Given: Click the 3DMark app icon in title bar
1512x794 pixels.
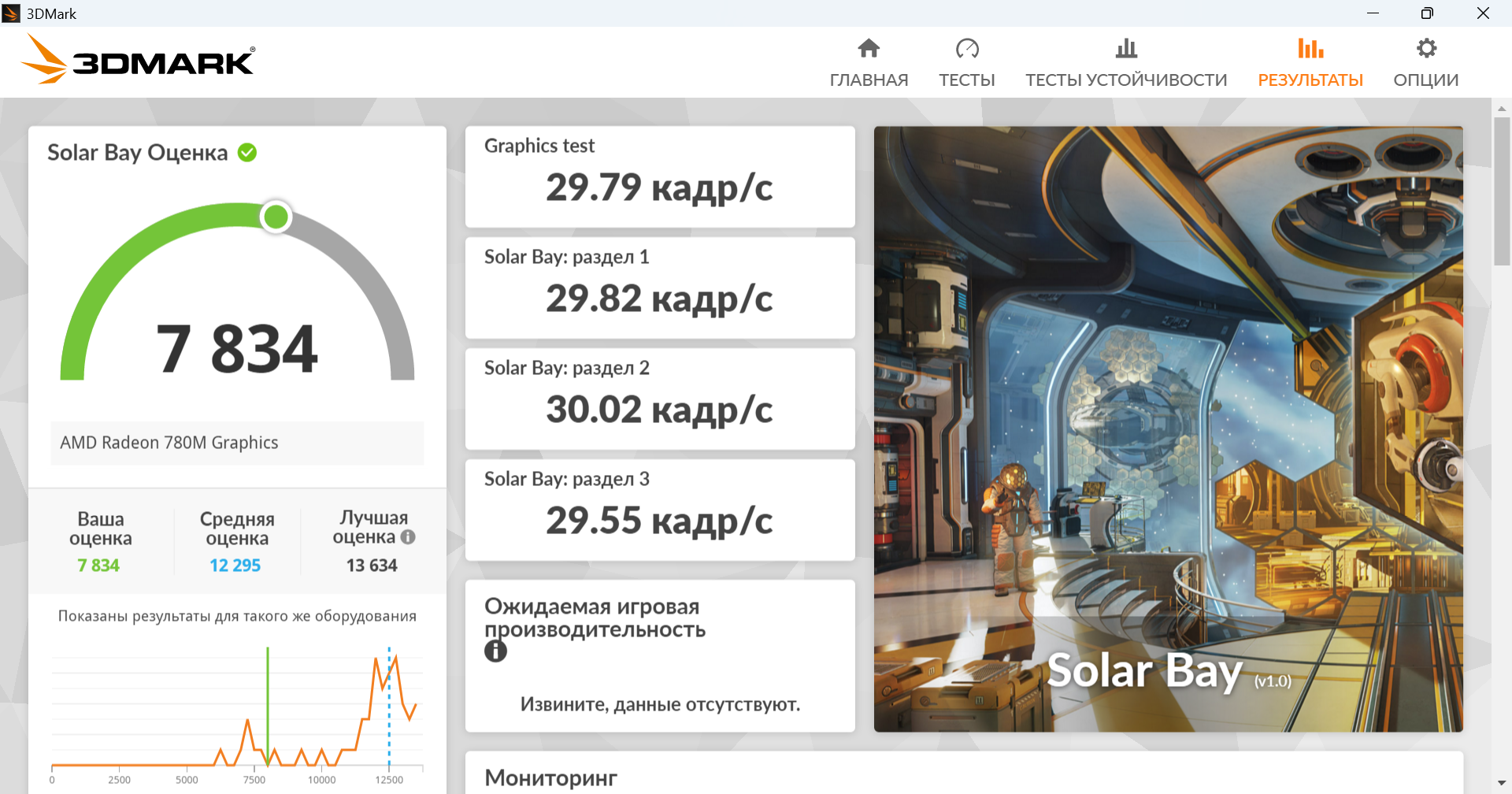Looking at the screenshot, I should 11,13.
